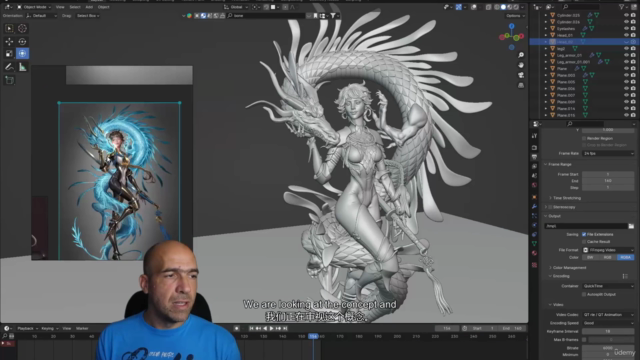Open the Modifiers wrench properties tab
This screenshot has height=360, width=640.
(x=534, y=206)
